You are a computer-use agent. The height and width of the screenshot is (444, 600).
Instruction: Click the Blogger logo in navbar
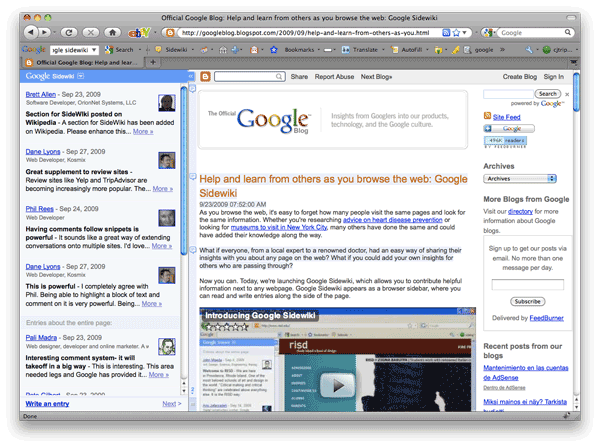(205, 77)
